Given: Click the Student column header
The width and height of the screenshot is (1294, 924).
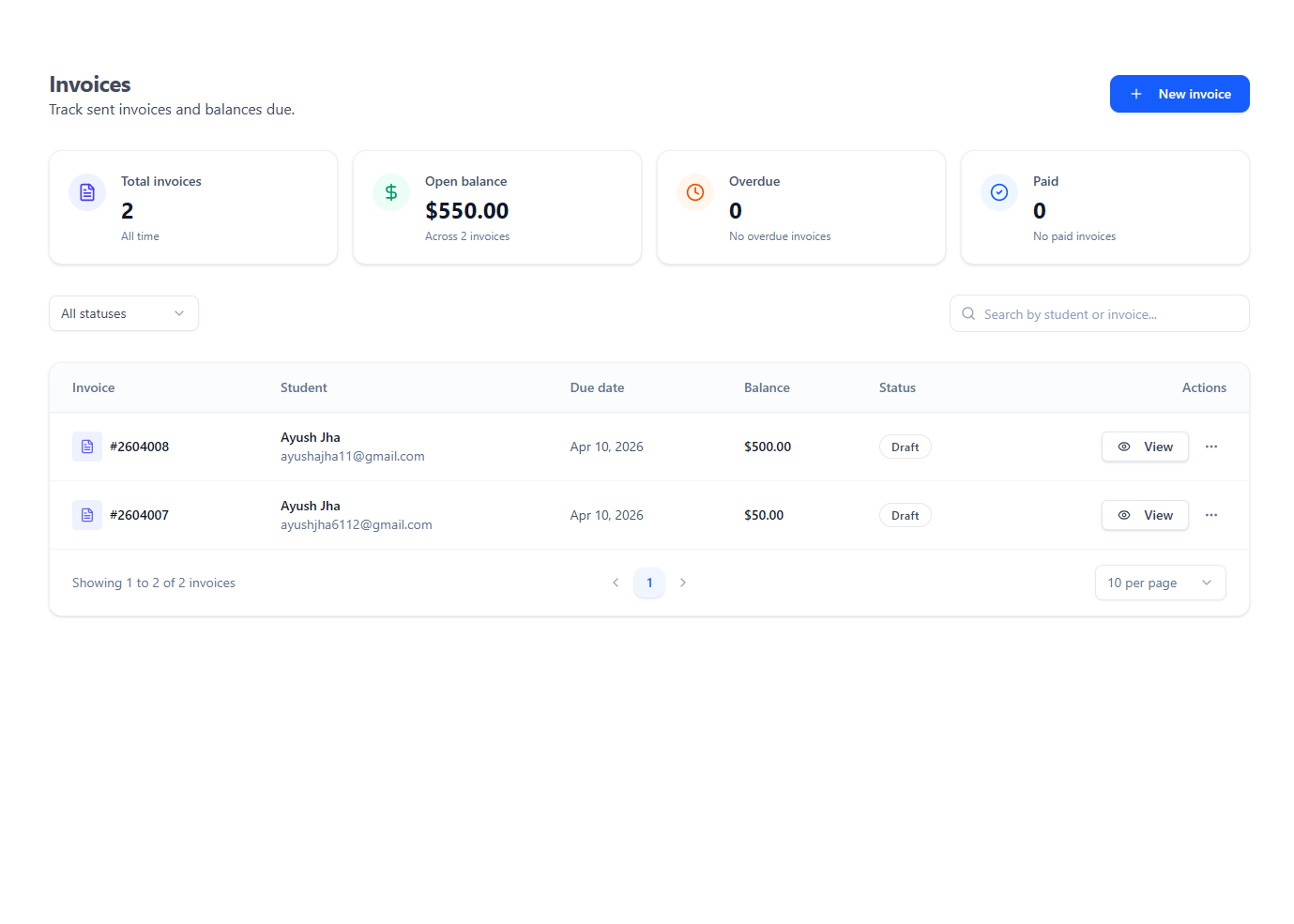Looking at the screenshot, I should 304,387.
